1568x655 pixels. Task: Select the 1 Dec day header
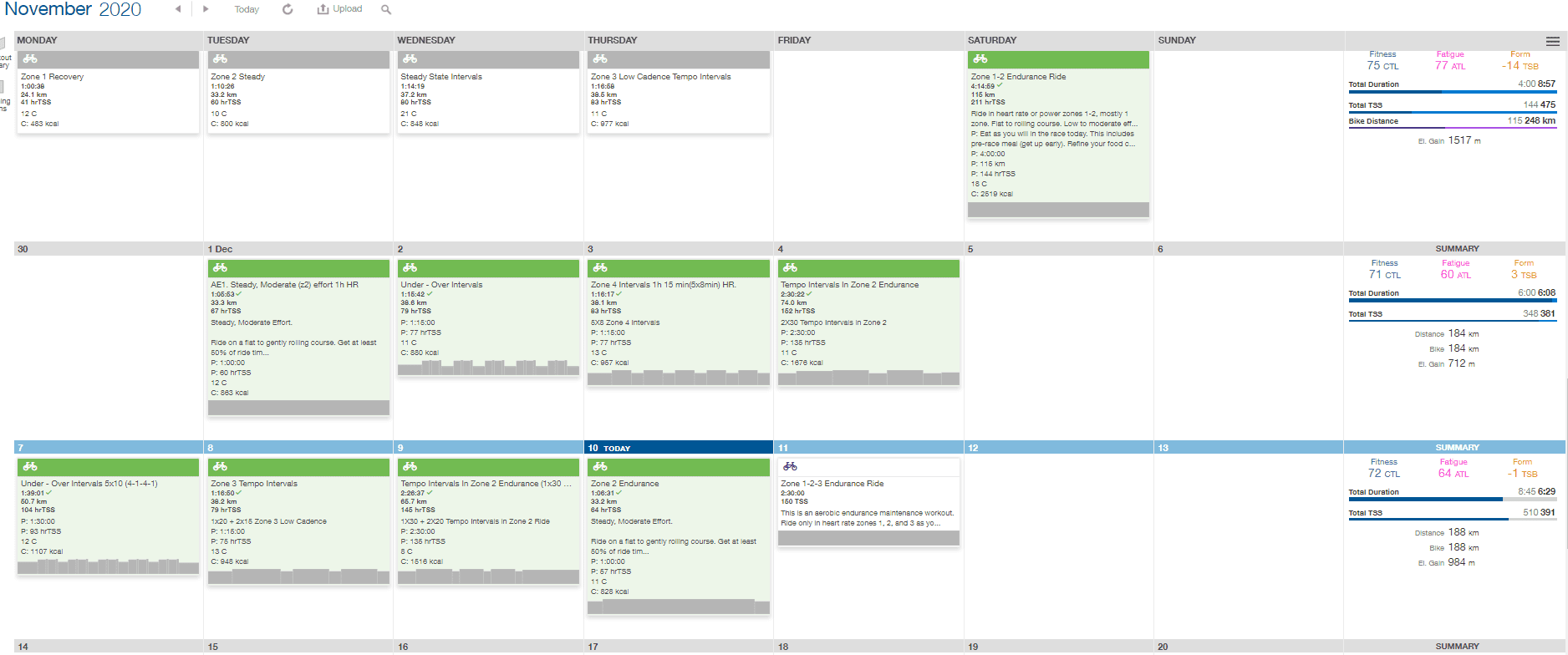[298, 249]
